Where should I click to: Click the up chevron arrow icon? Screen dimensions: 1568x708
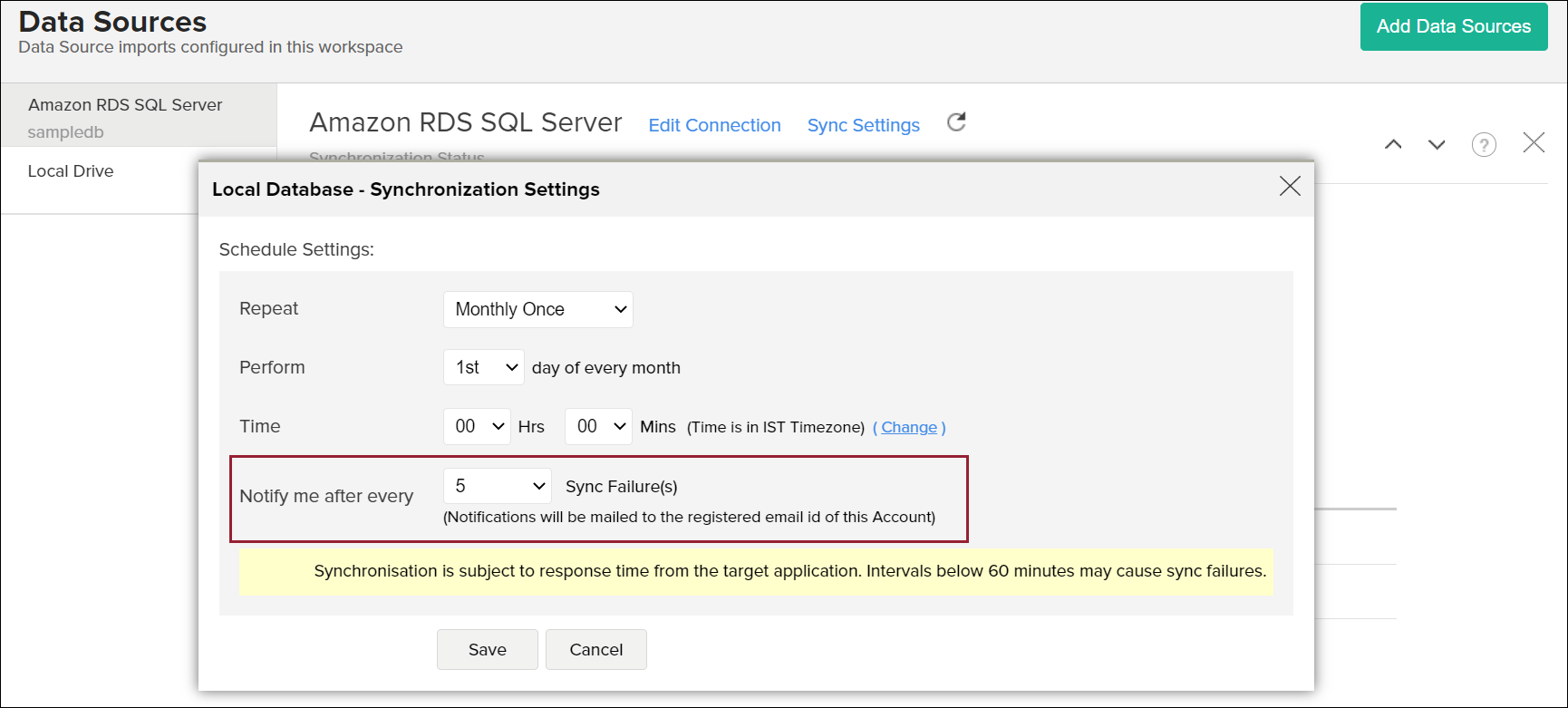click(x=1393, y=144)
